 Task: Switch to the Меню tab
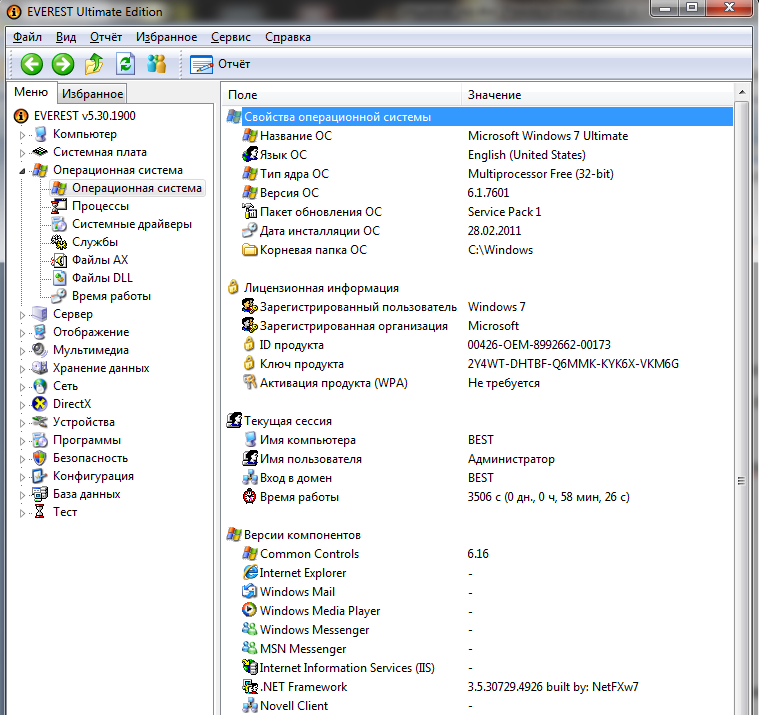coord(31,92)
